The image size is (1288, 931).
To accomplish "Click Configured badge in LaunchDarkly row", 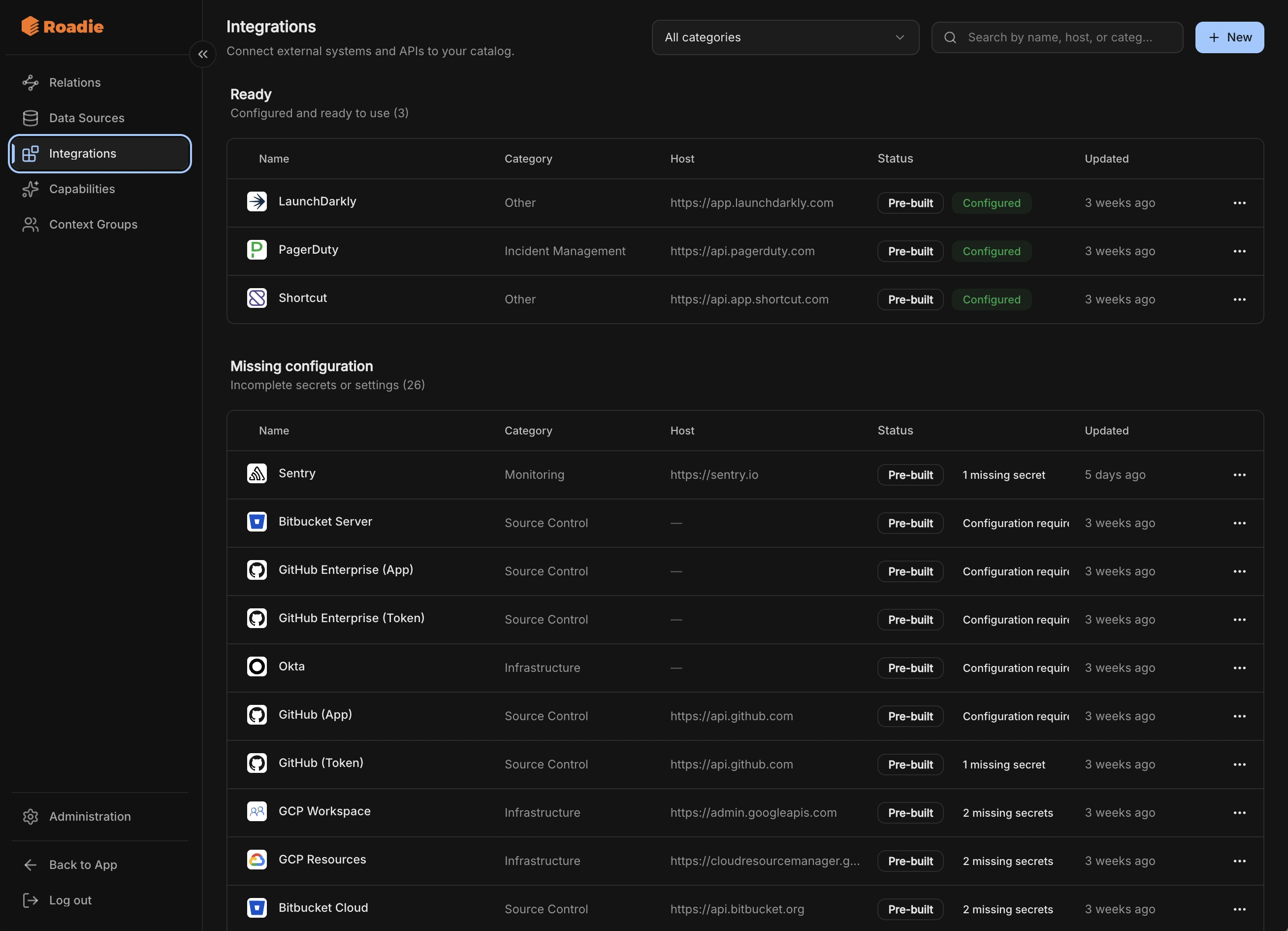I will (x=991, y=203).
